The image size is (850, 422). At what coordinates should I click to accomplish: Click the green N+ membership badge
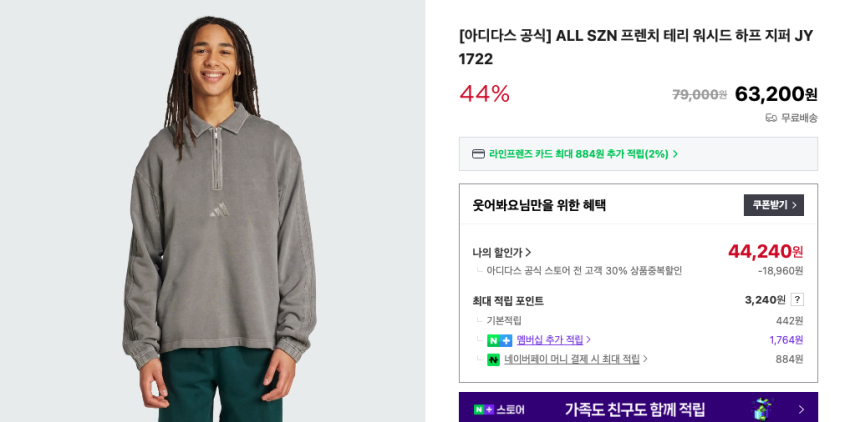[x=499, y=341]
